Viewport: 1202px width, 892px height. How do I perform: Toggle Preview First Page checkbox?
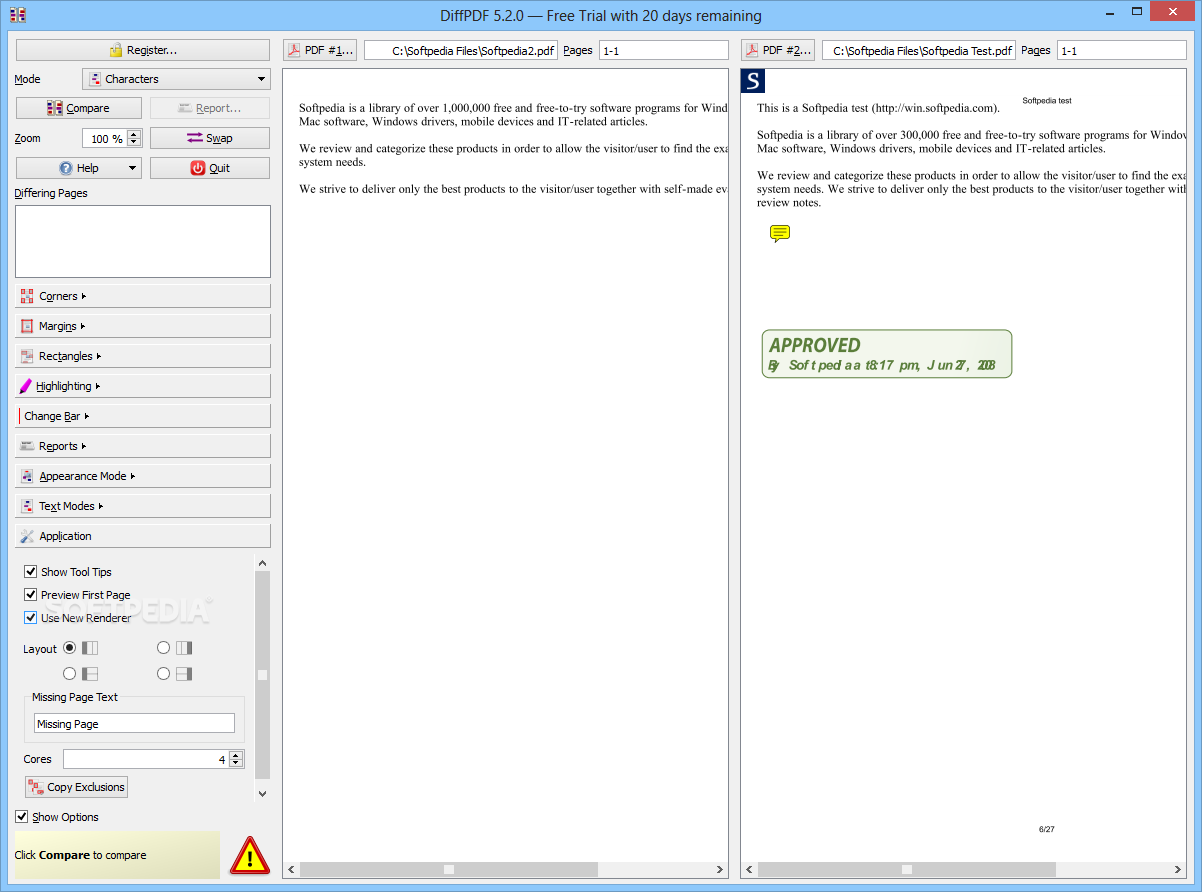point(31,595)
